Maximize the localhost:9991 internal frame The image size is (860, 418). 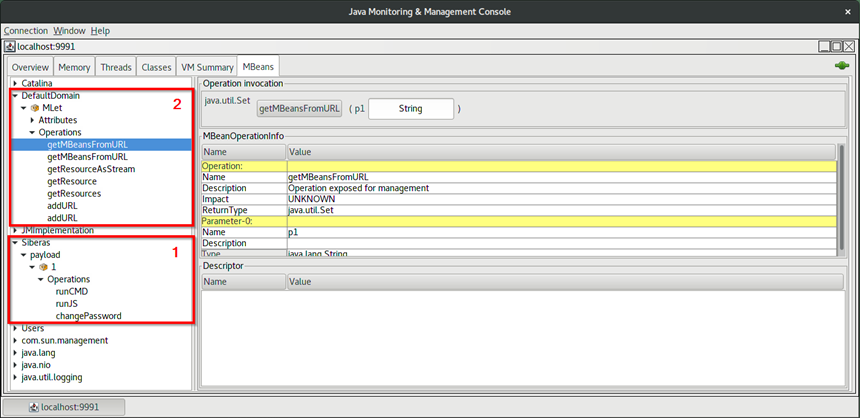(837, 46)
